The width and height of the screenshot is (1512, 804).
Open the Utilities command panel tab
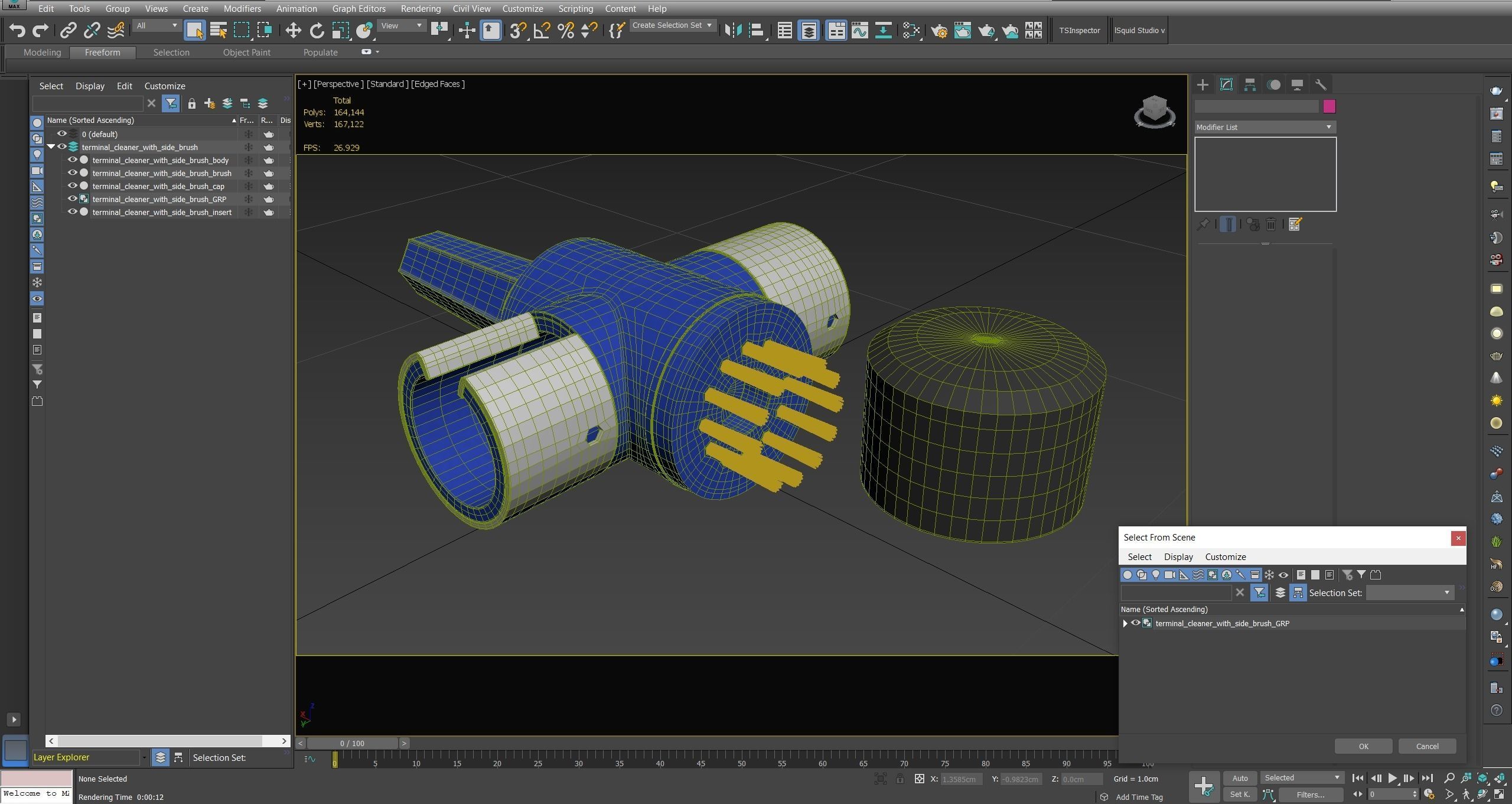tap(1321, 84)
